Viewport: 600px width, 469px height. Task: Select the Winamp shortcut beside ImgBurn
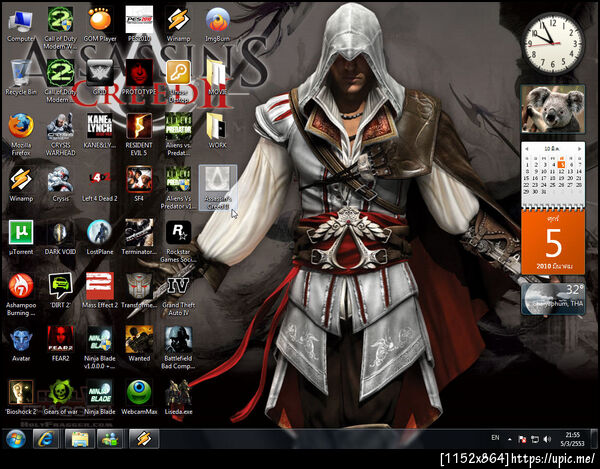pyautogui.click(x=178, y=25)
